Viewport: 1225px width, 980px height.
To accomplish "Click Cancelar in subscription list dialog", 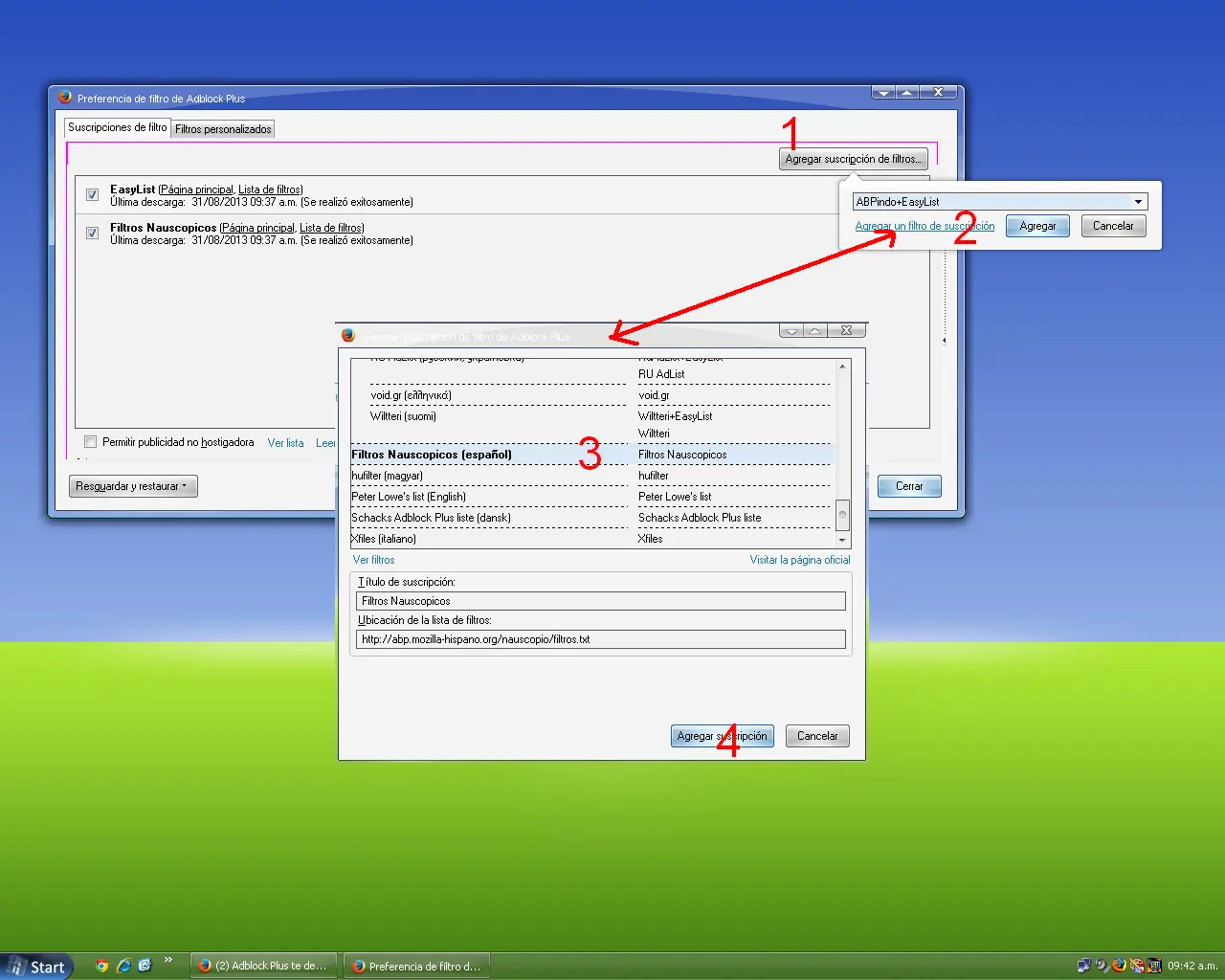I will tap(817, 736).
